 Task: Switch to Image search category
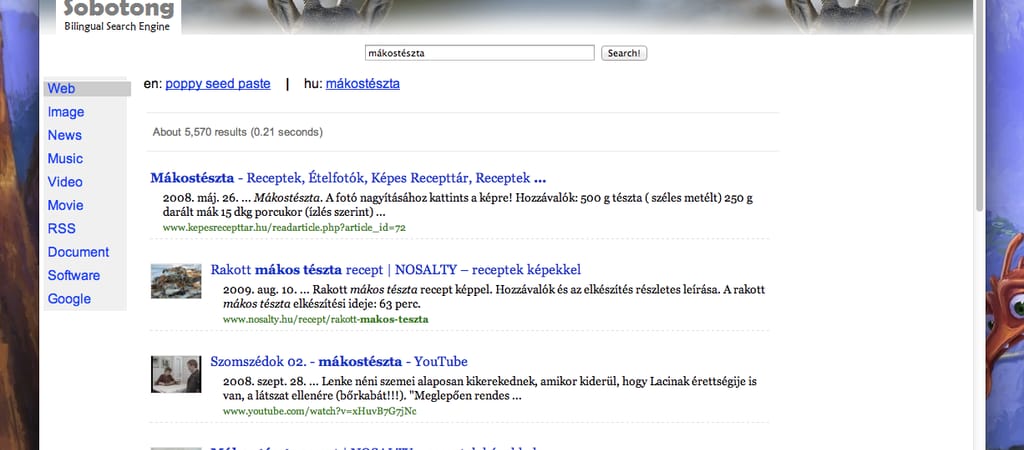66,112
